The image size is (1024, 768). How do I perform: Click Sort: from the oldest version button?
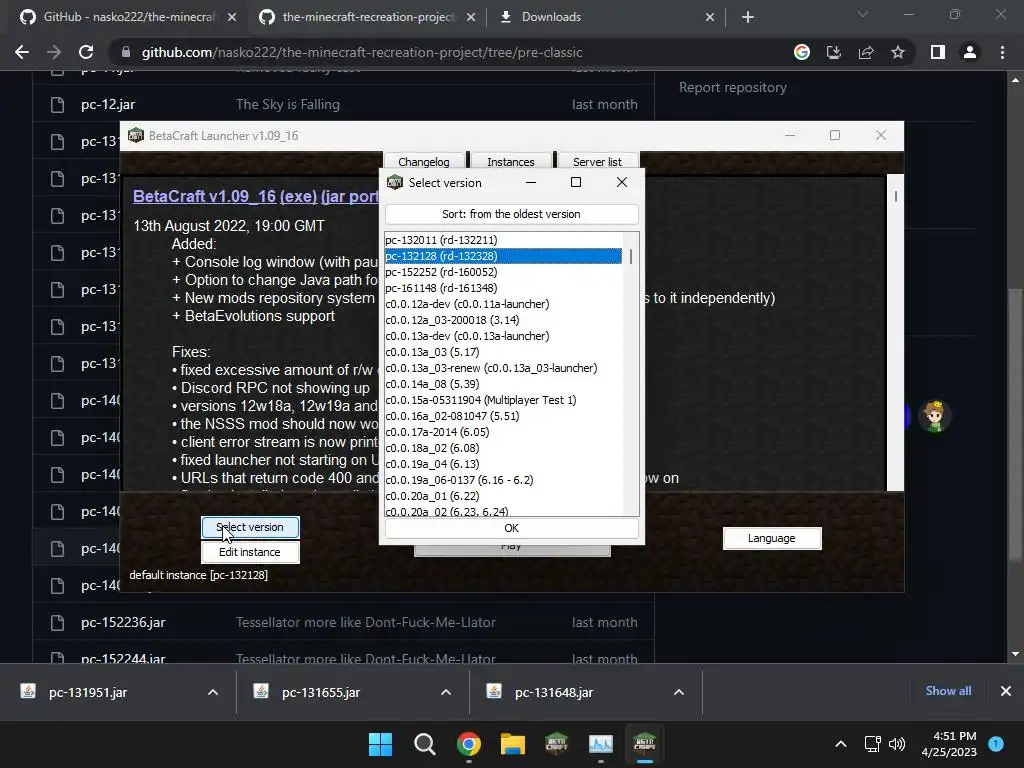click(511, 214)
